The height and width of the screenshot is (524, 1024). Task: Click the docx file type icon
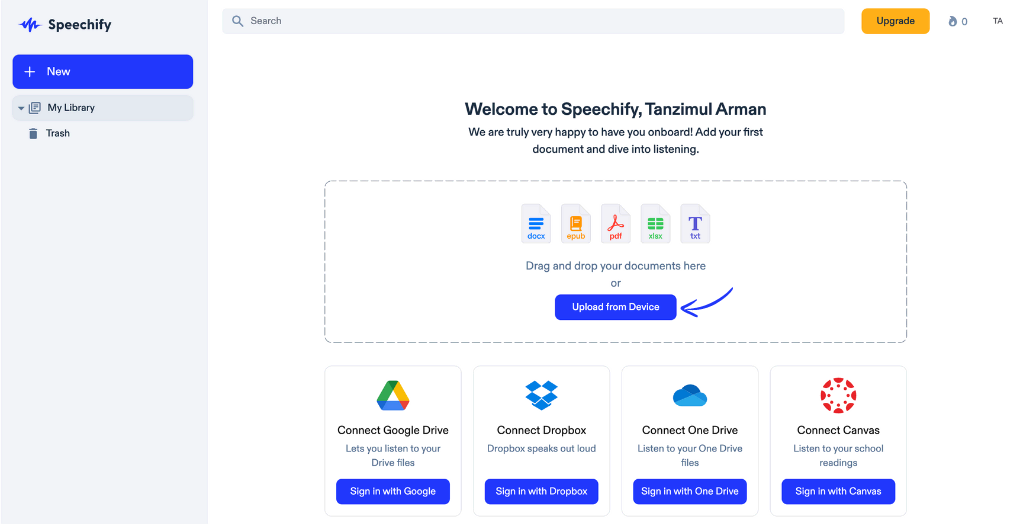point(536,223)
